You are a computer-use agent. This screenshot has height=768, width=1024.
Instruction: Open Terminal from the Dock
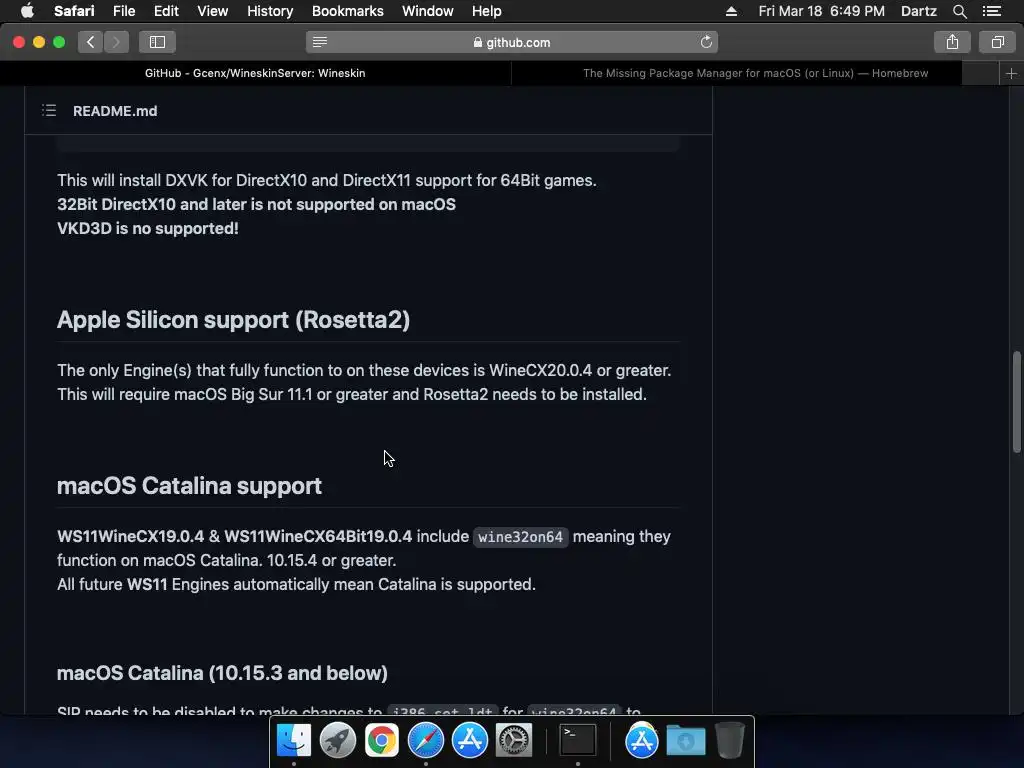[578, 740]
